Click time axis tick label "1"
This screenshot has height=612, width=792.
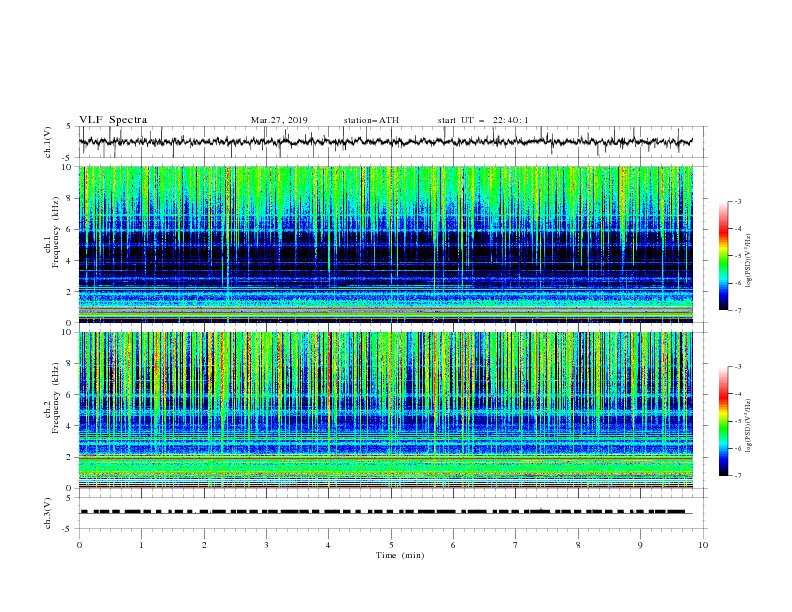coord(141,545)
